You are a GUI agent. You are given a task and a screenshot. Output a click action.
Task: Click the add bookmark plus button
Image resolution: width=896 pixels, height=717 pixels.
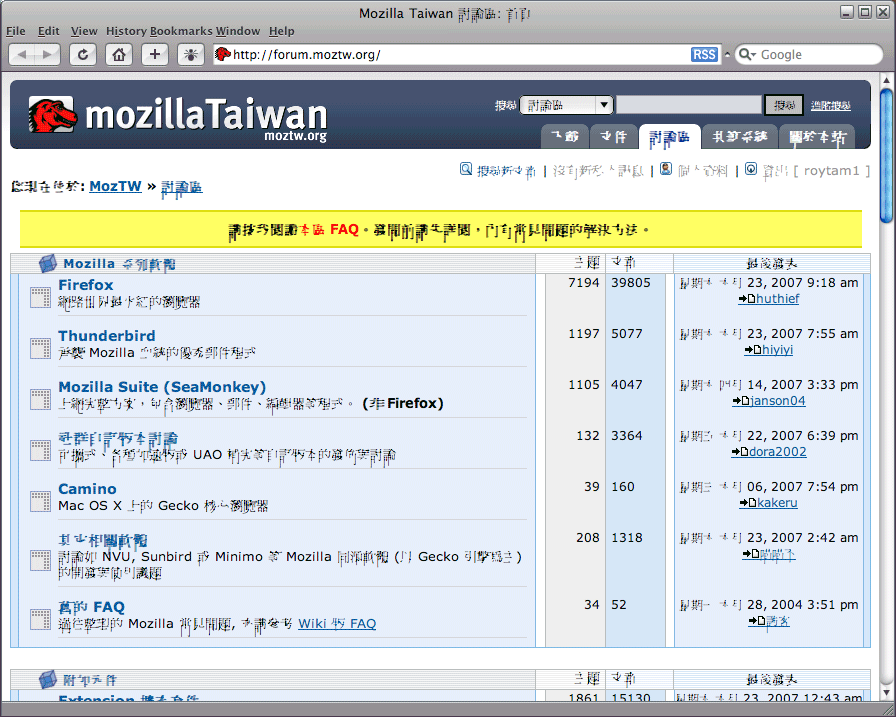[x=155, y=55]
